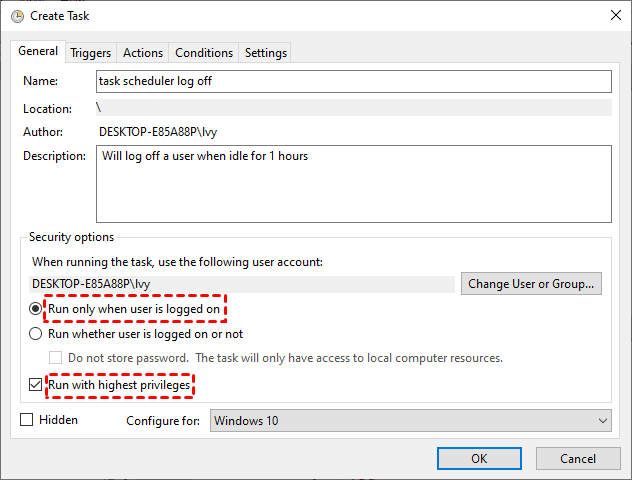Go to the Settings tab
Viewport: 632px width, 480px height.
(265, 53)
